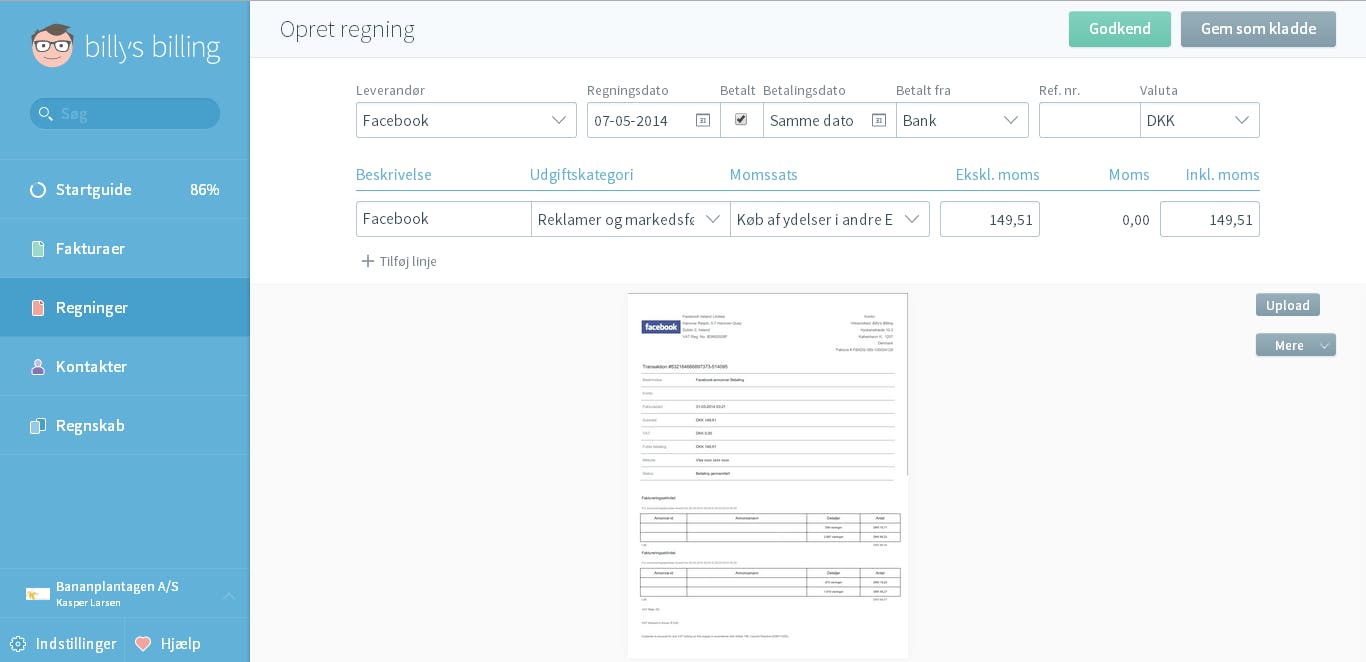
Task: Click the Ekskl. moms amount field
Action: tap(990, 219)
